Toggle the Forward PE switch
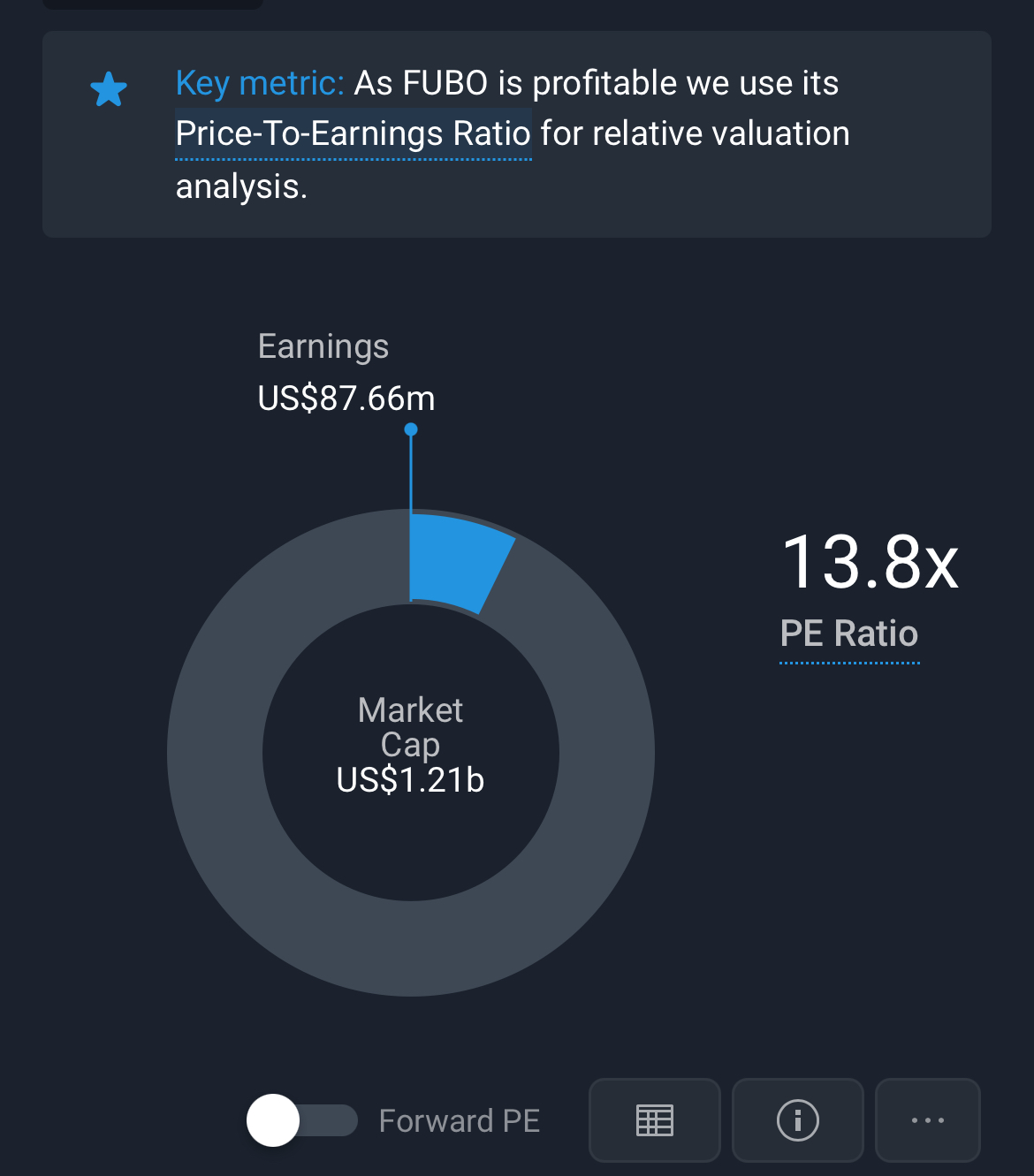This screenshot has width=1034, height=1176. [301, 1119]
